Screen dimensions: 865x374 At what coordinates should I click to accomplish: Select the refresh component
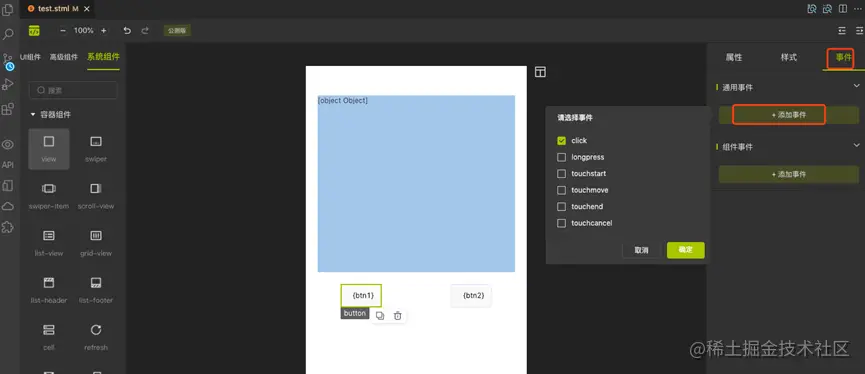pyautogui.click(x=95, y=337)
